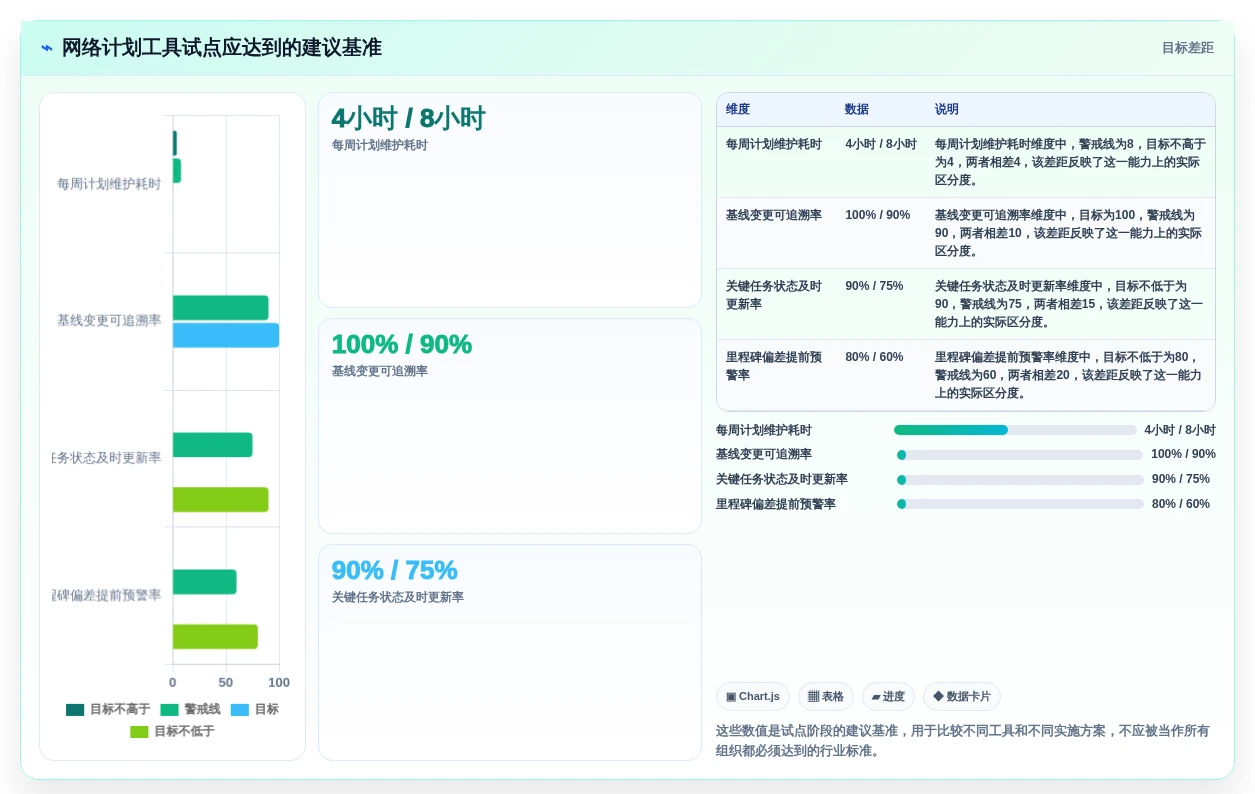This screenshot has height=794, width=1255.
Task: Select the 里程碑偏差提前预警率 table row label
Action: click(x=774, y=366)
